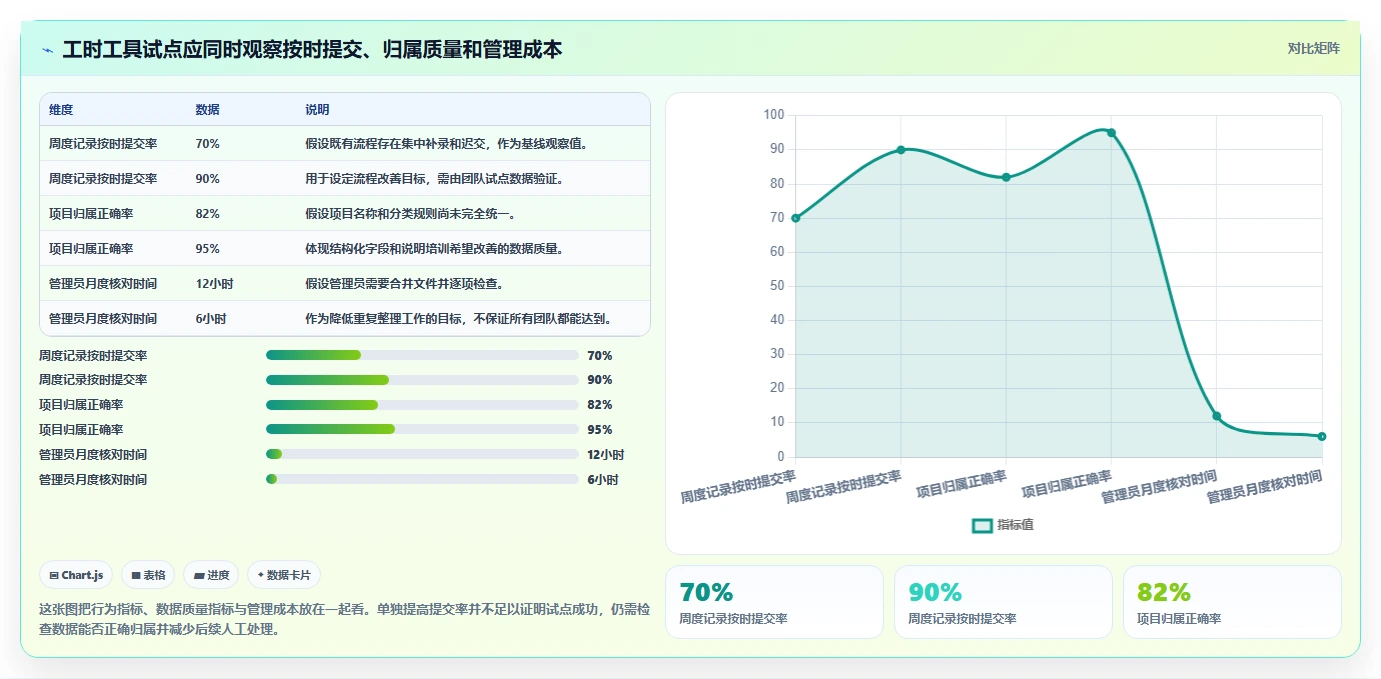Click the 表格 chip
Screen dimensions: 1381x679
148,575
